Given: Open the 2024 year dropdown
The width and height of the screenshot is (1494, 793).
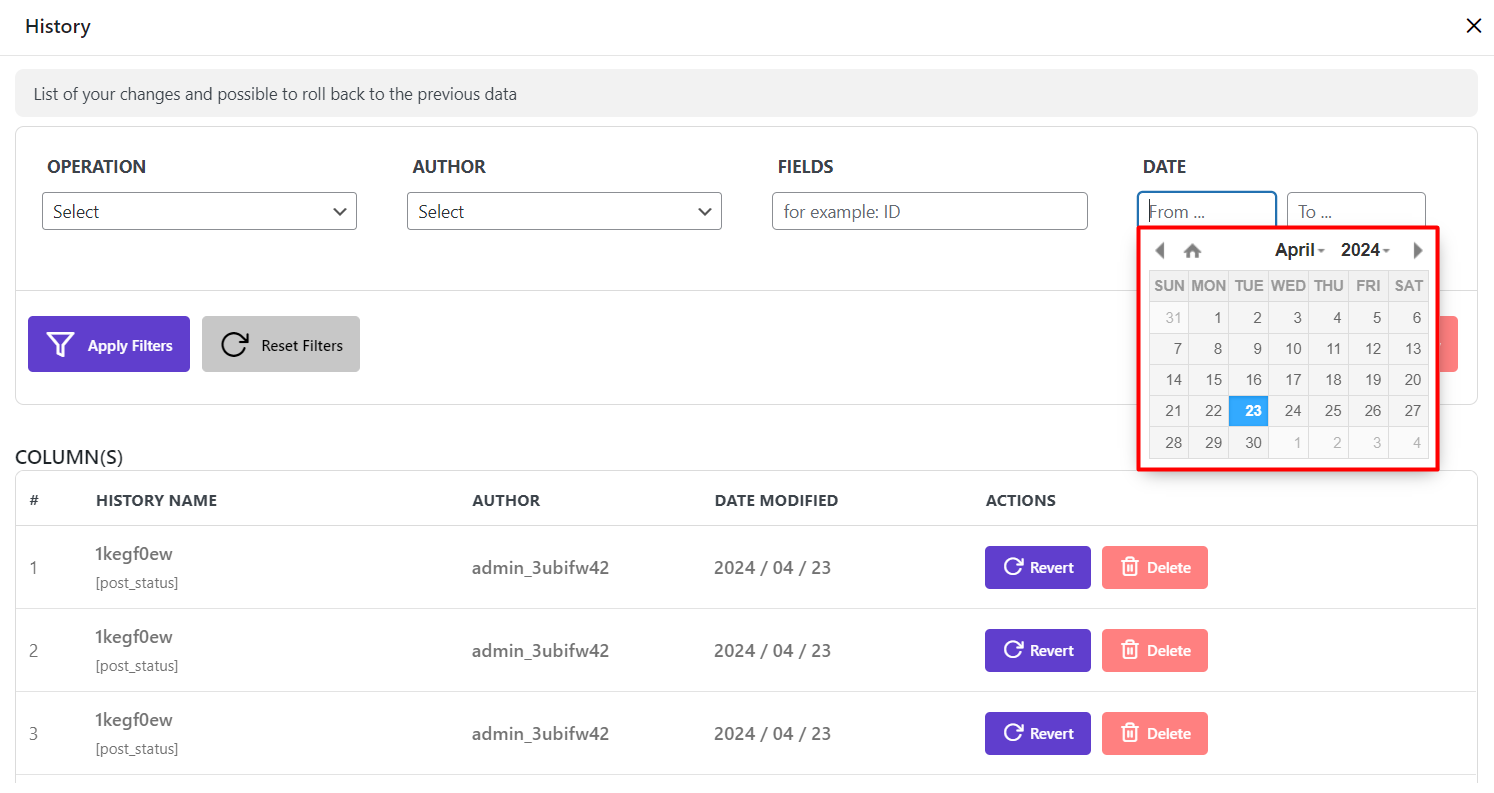Looking at the screenshot, I should [1365, 250].
